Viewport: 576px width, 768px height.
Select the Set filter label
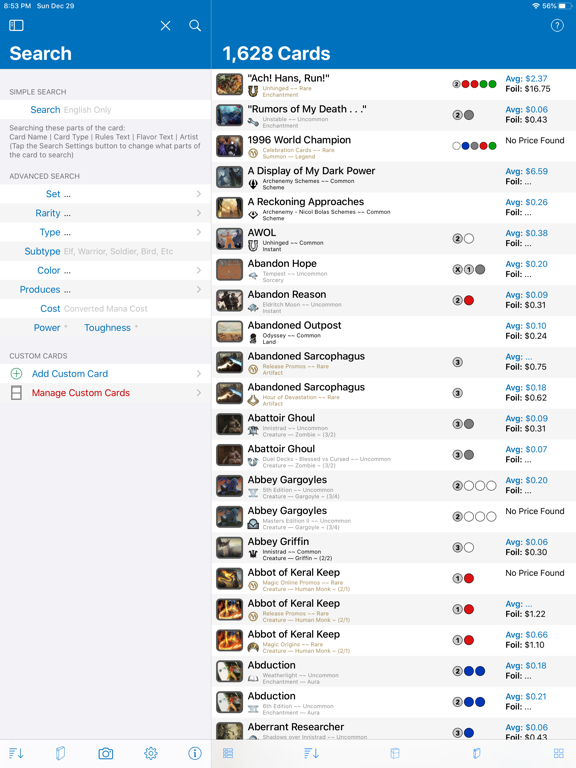pyautogui.click(x=53, y=194)
